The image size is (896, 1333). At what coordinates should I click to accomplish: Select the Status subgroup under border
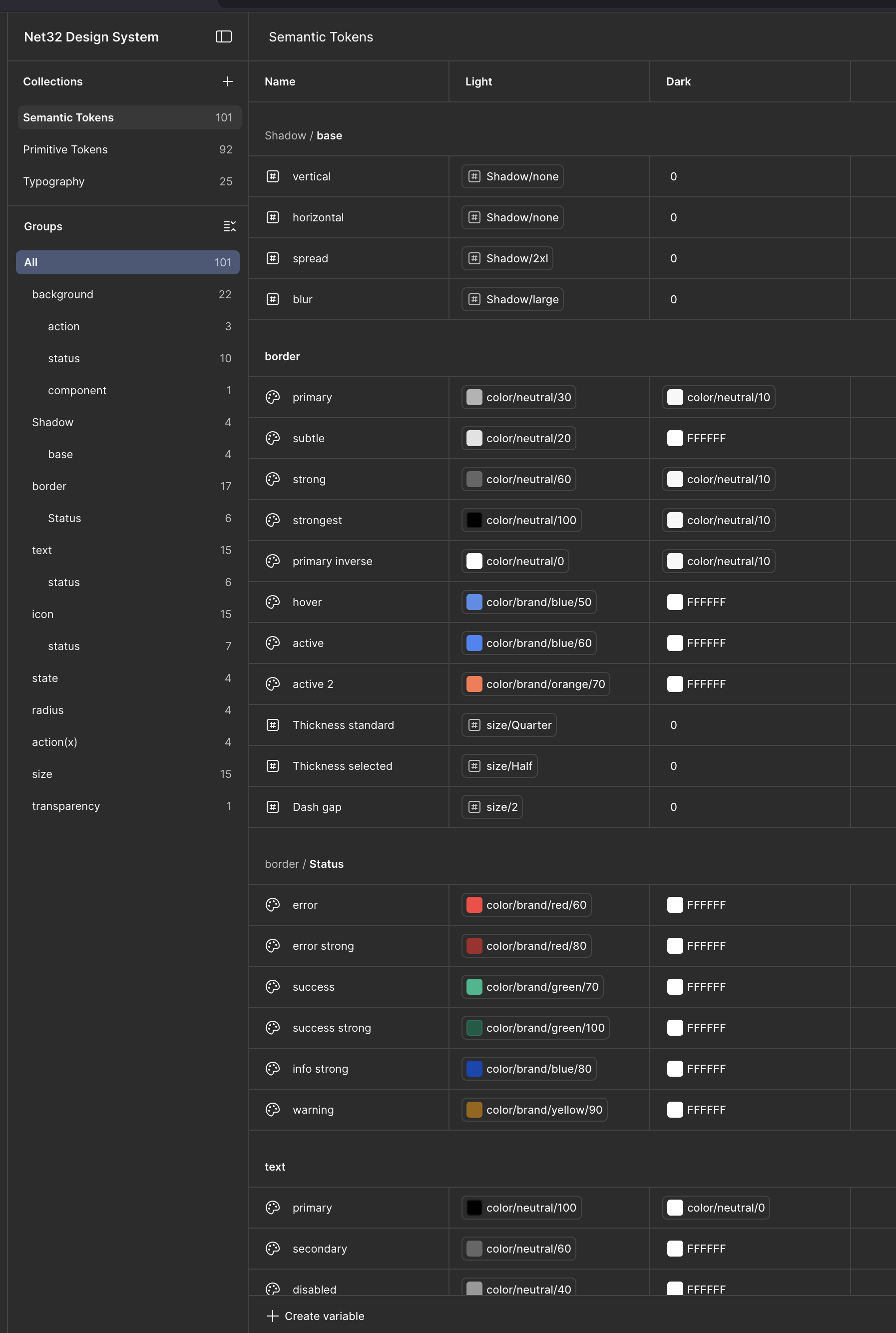(x=127, y=519)
